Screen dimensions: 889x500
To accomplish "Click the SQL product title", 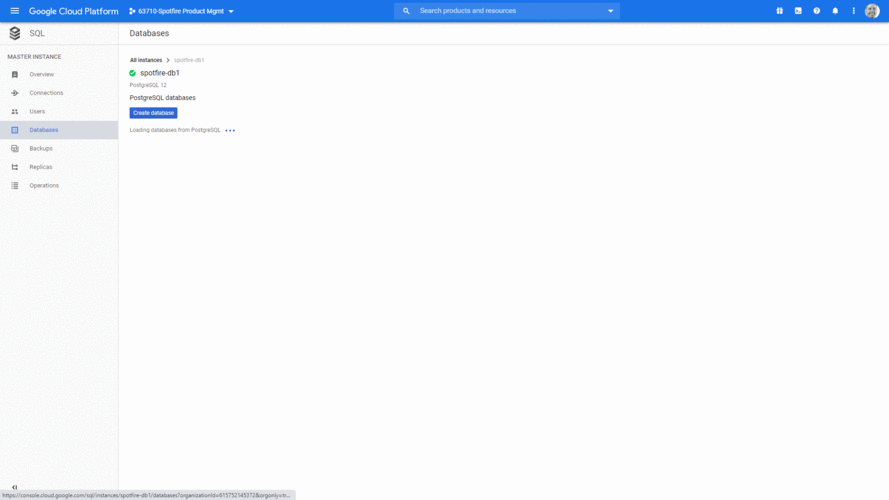I will coord(37,33).
